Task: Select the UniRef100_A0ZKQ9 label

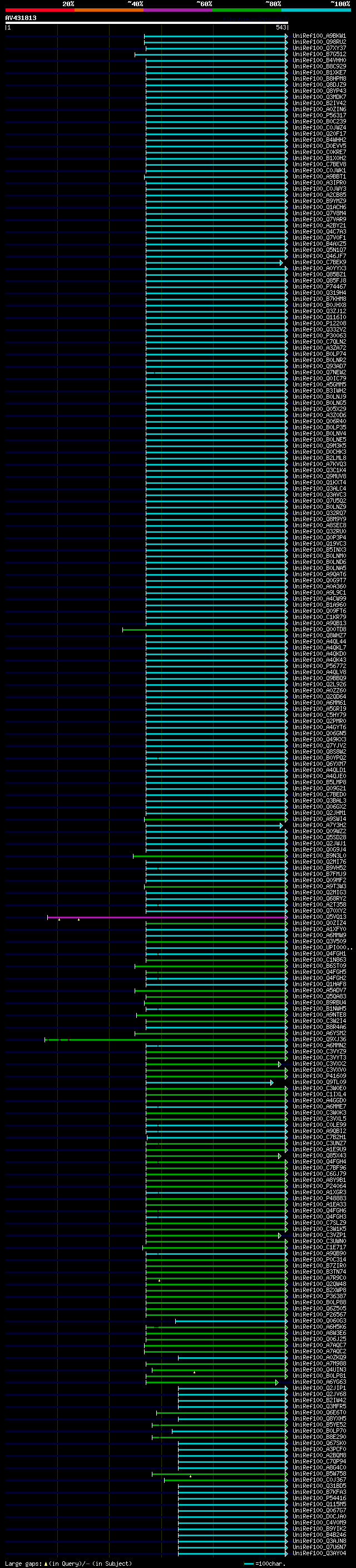Action: pos(319,1357)
